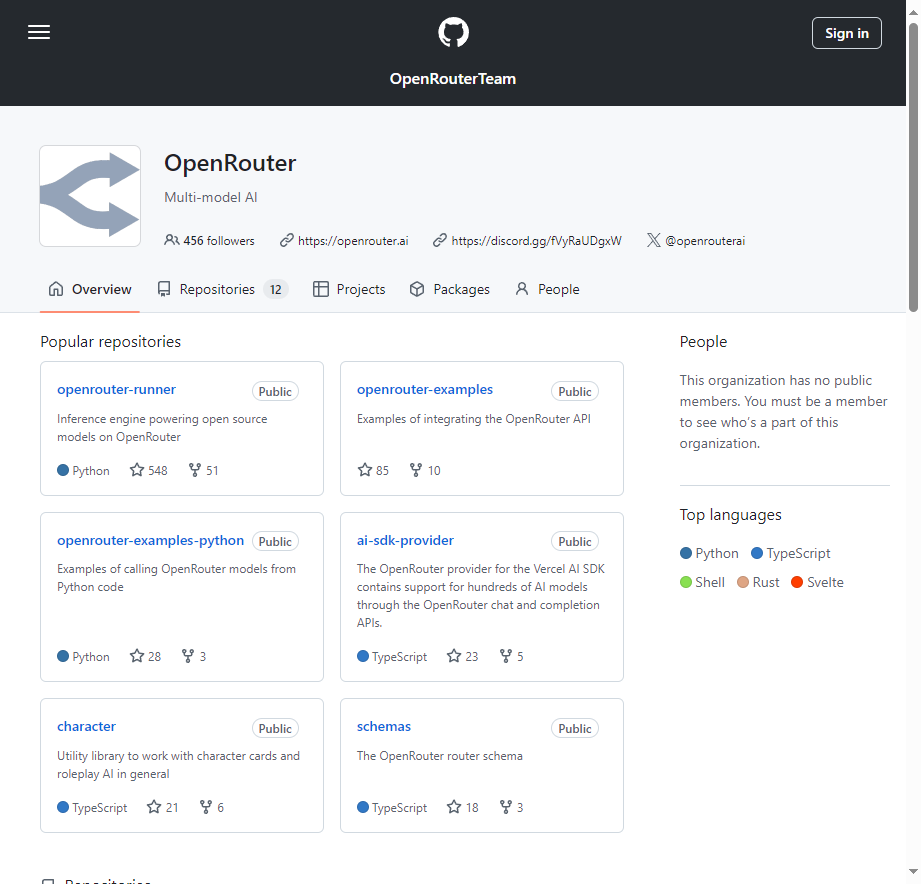Screen dimensions: 921x884
Task: Click the followers people icon
Action: click(172, 240)
